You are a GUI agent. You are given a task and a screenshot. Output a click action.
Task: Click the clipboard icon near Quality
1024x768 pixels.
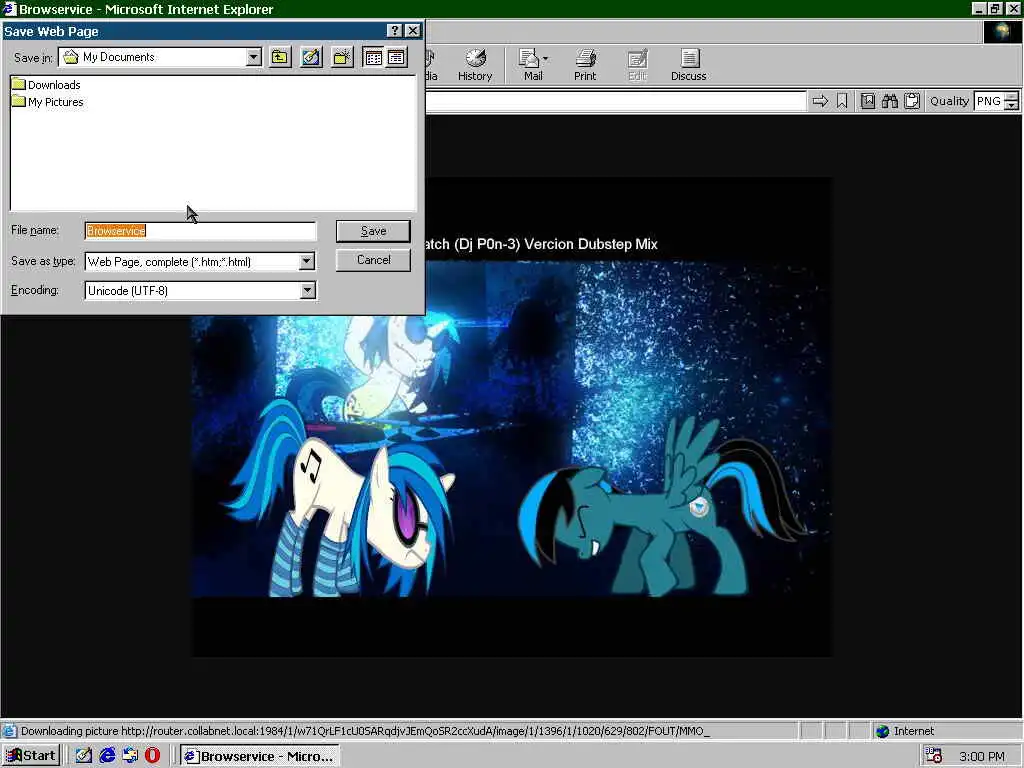pyautogui.click(x=912, y=101)
